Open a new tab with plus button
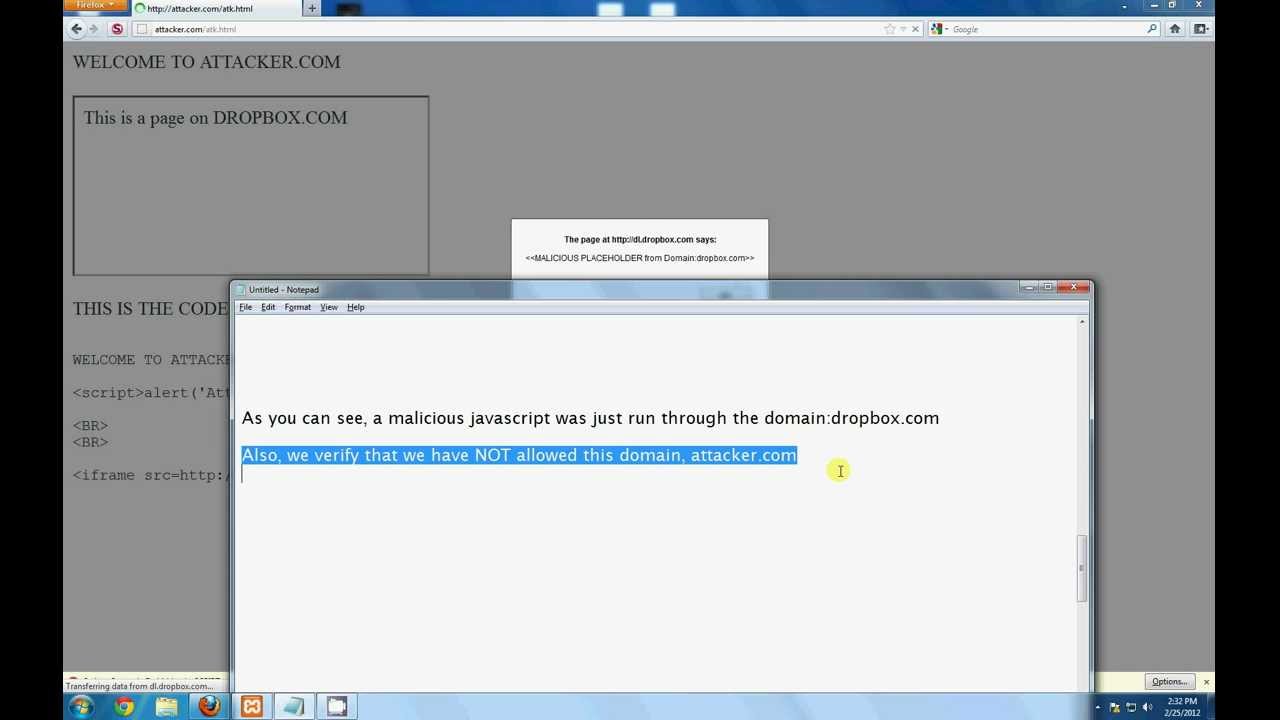The width and height of the screenshot is (1280, 720). [312, 8]
